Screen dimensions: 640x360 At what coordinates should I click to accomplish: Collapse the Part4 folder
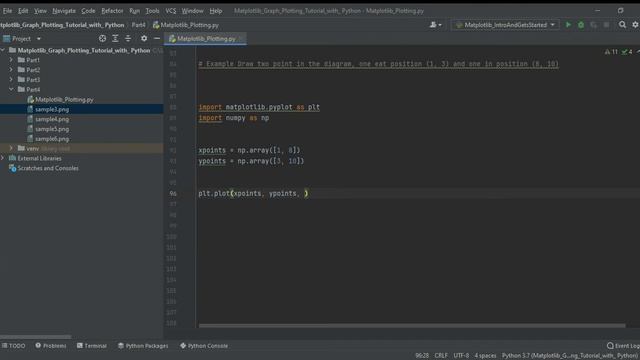tap(11, 89)
